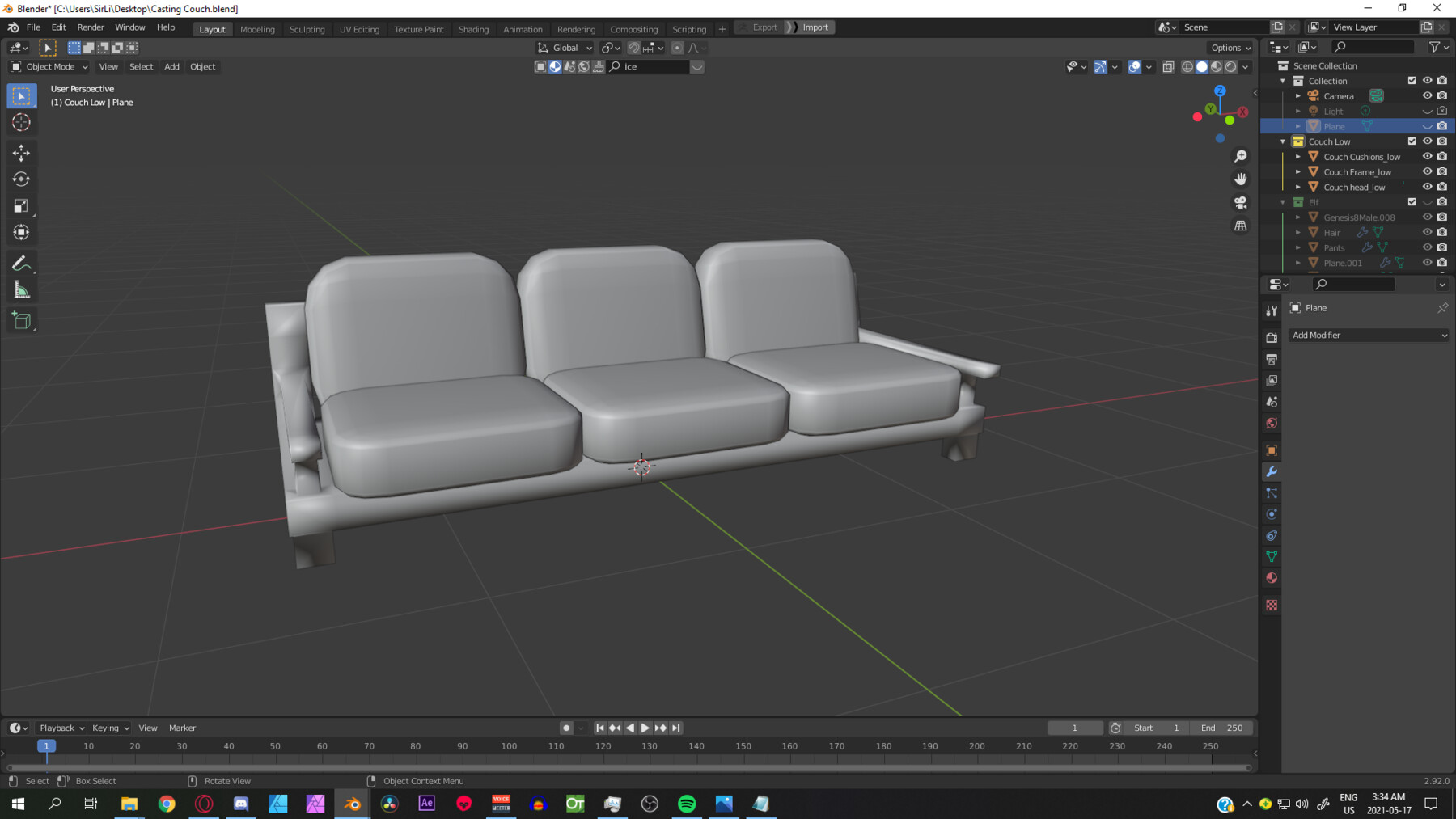The height and width of the screenshot is (819, 1456).
Task: Toggle visibility of the Camera object
Action: (1427, 96)
